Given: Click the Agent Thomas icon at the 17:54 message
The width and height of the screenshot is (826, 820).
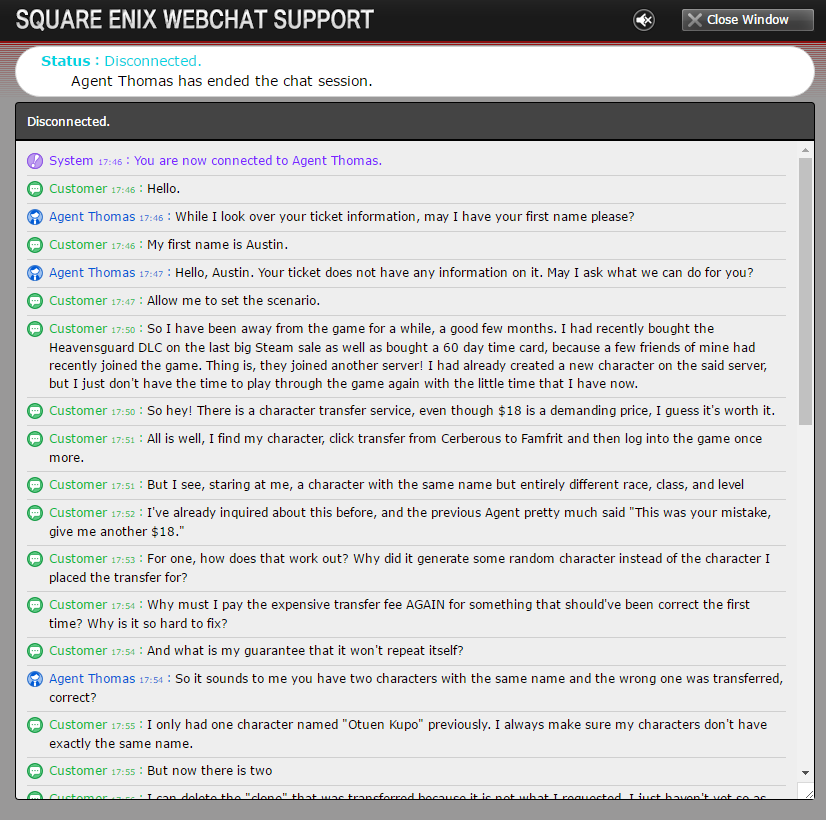Looking at the screenshot, I should (x=35, y=679).
